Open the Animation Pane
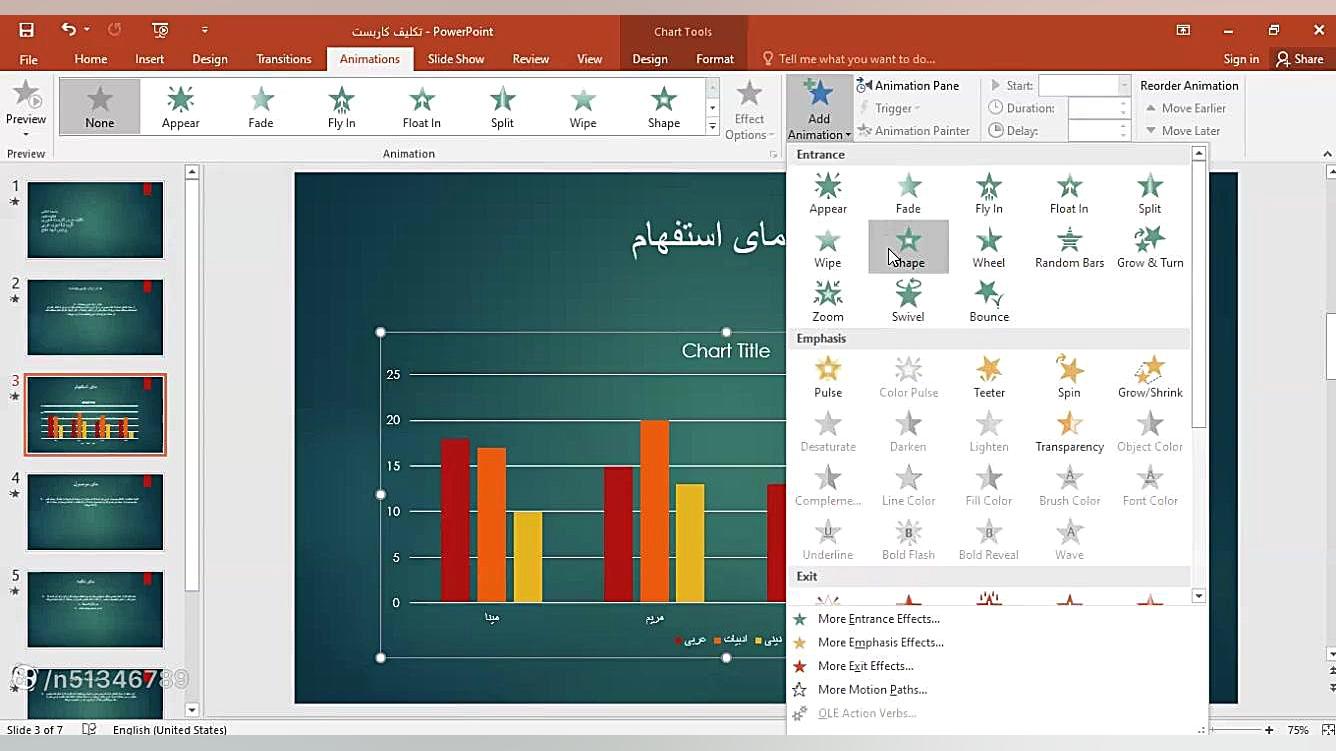Image resolution: width=1336 pixels, height=751 pixels. pyautogui.click(x=908, y=85)
